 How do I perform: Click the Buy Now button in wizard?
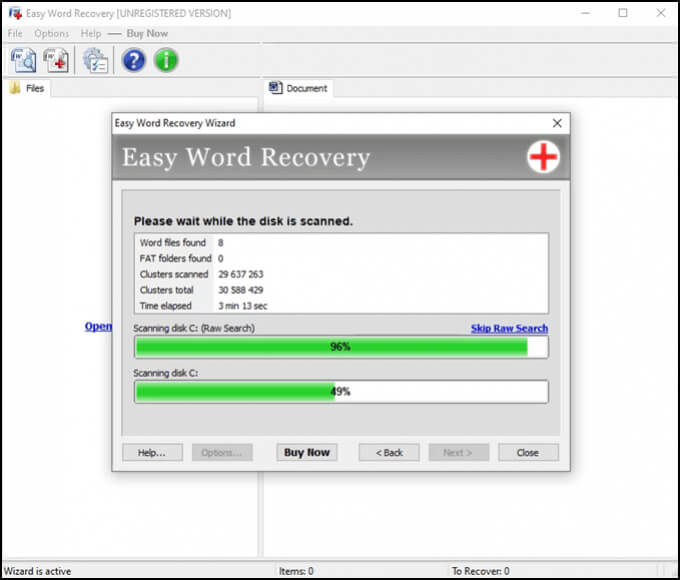(306, 452)
